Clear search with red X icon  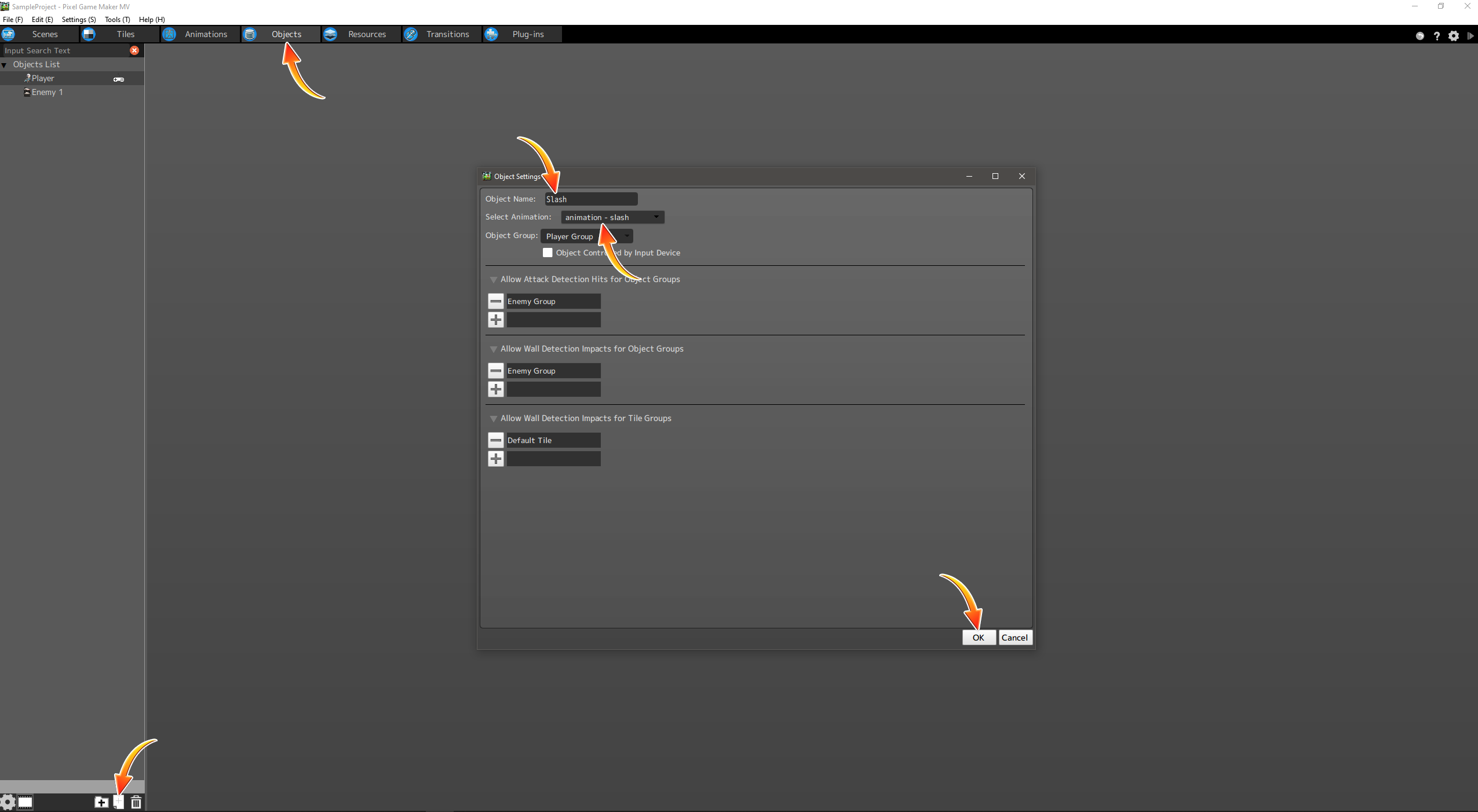tap(134, 50)
